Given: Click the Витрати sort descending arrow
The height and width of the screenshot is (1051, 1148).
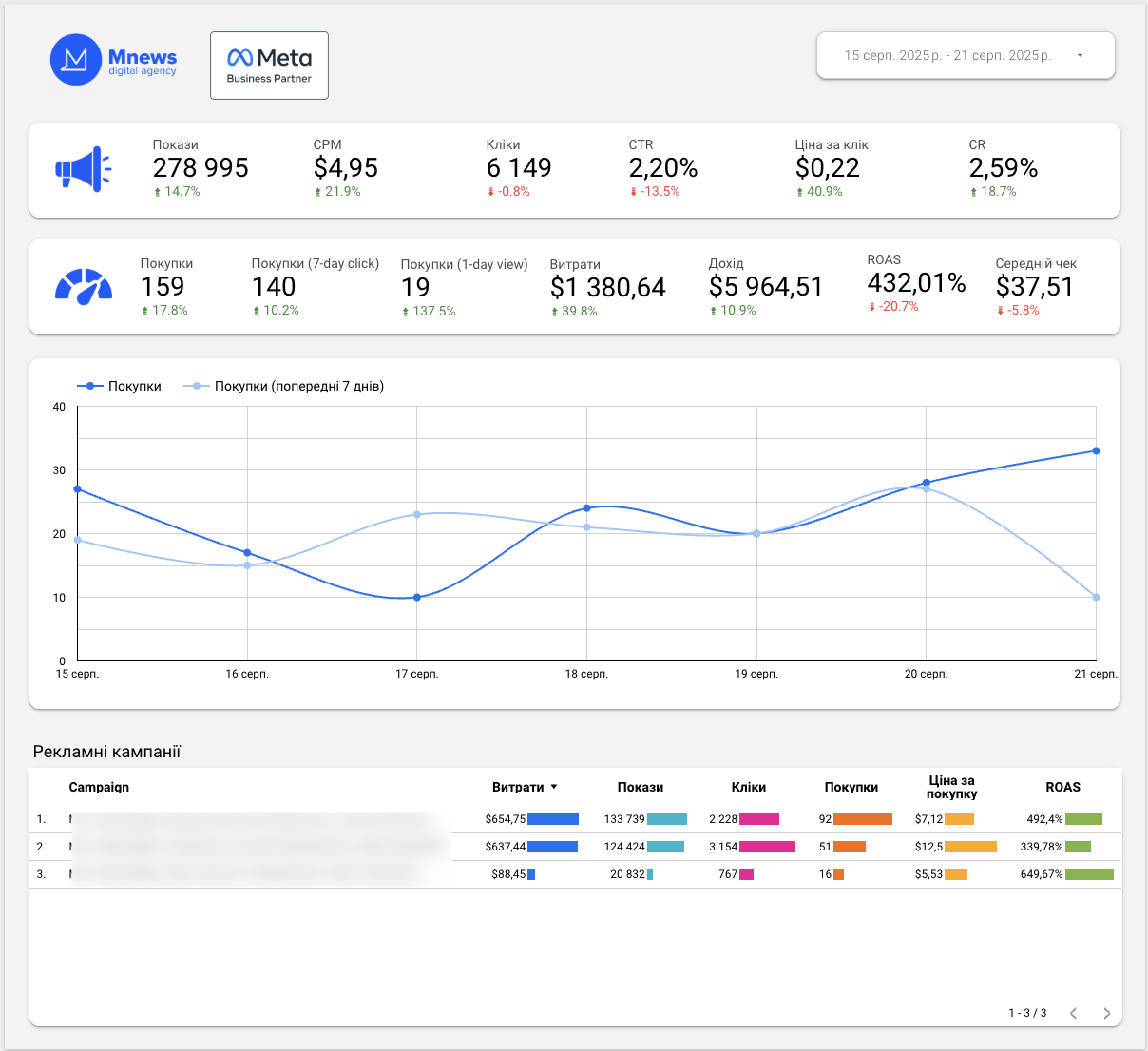Looking at the screenshot, I should pyautogui.click(x=554, y=787).
